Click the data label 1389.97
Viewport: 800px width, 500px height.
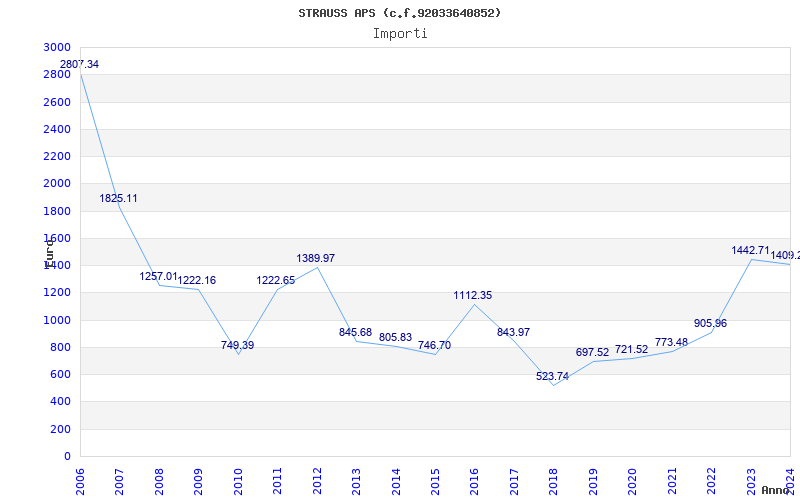pyautogui.click(x=316, y=258)
